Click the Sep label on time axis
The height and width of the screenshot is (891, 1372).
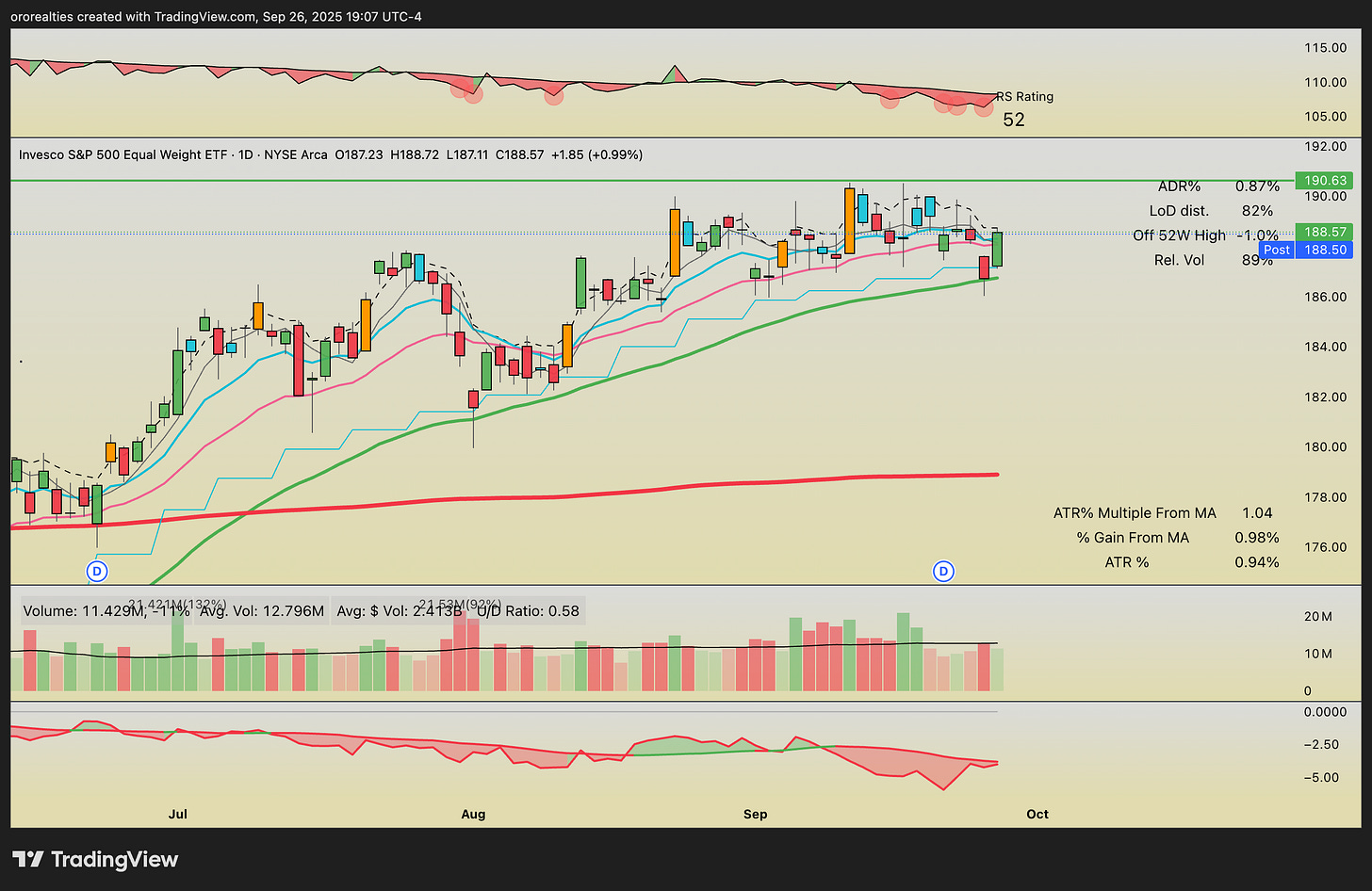pyautogui.click(x=755, y=814)
